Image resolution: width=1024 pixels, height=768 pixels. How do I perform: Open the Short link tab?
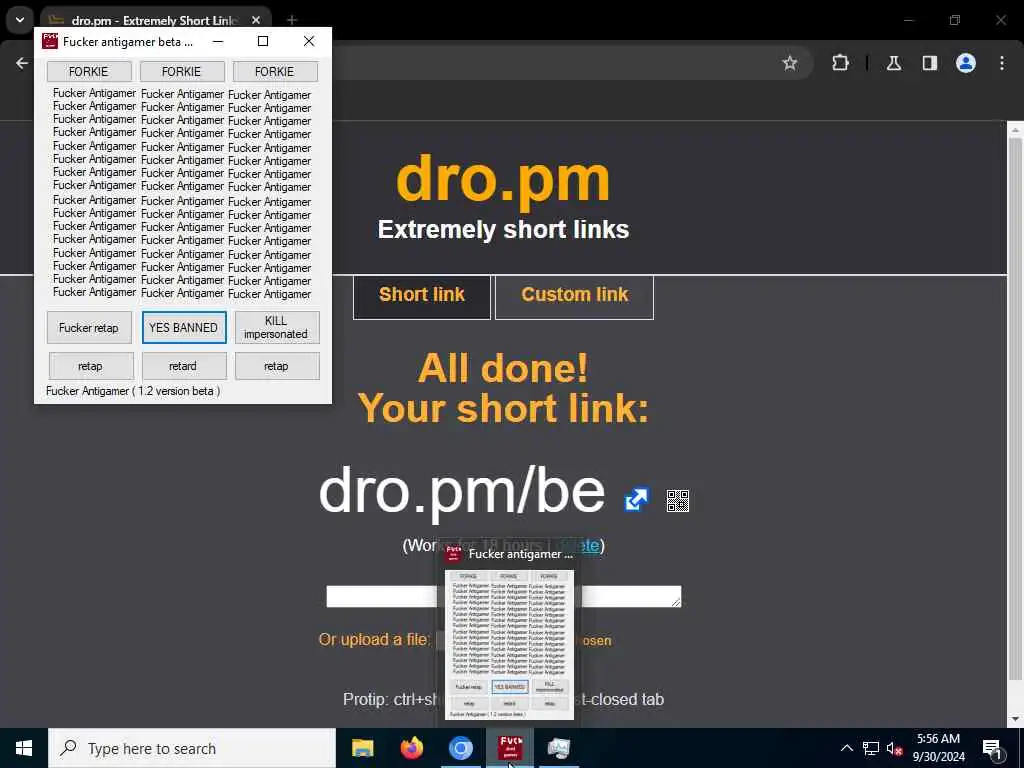422,296
